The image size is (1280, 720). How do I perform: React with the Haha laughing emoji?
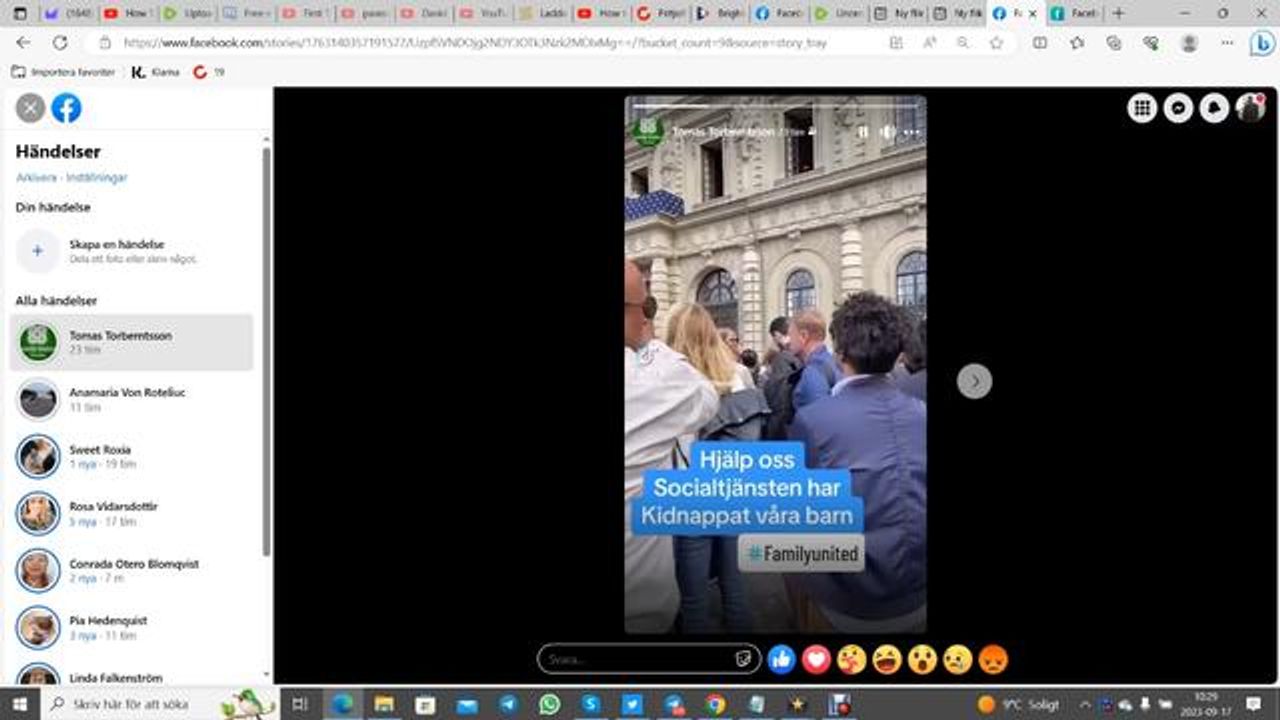[x=887, y=659]
